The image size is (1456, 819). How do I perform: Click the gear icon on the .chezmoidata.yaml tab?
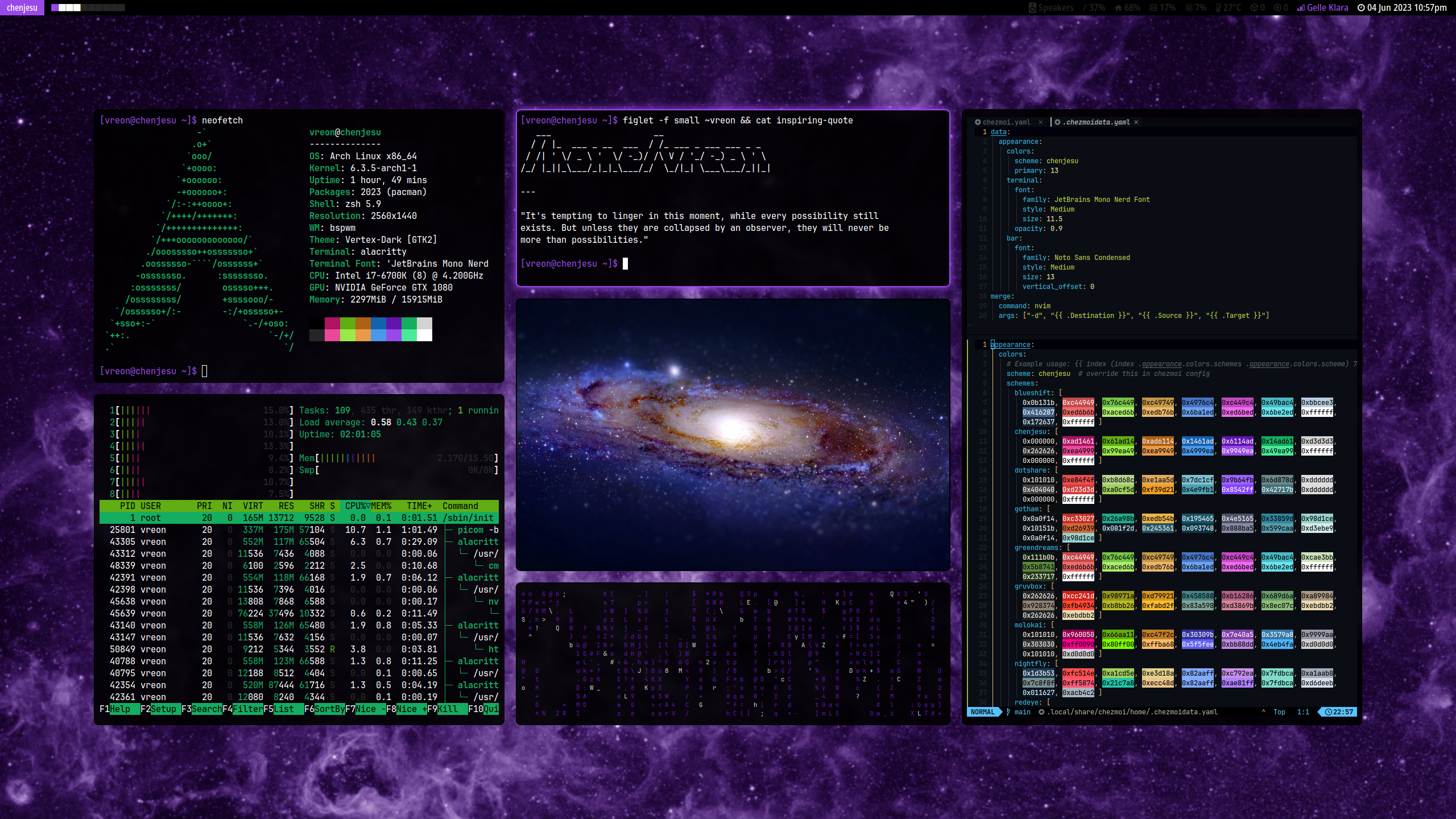(x=1057, y=122)
